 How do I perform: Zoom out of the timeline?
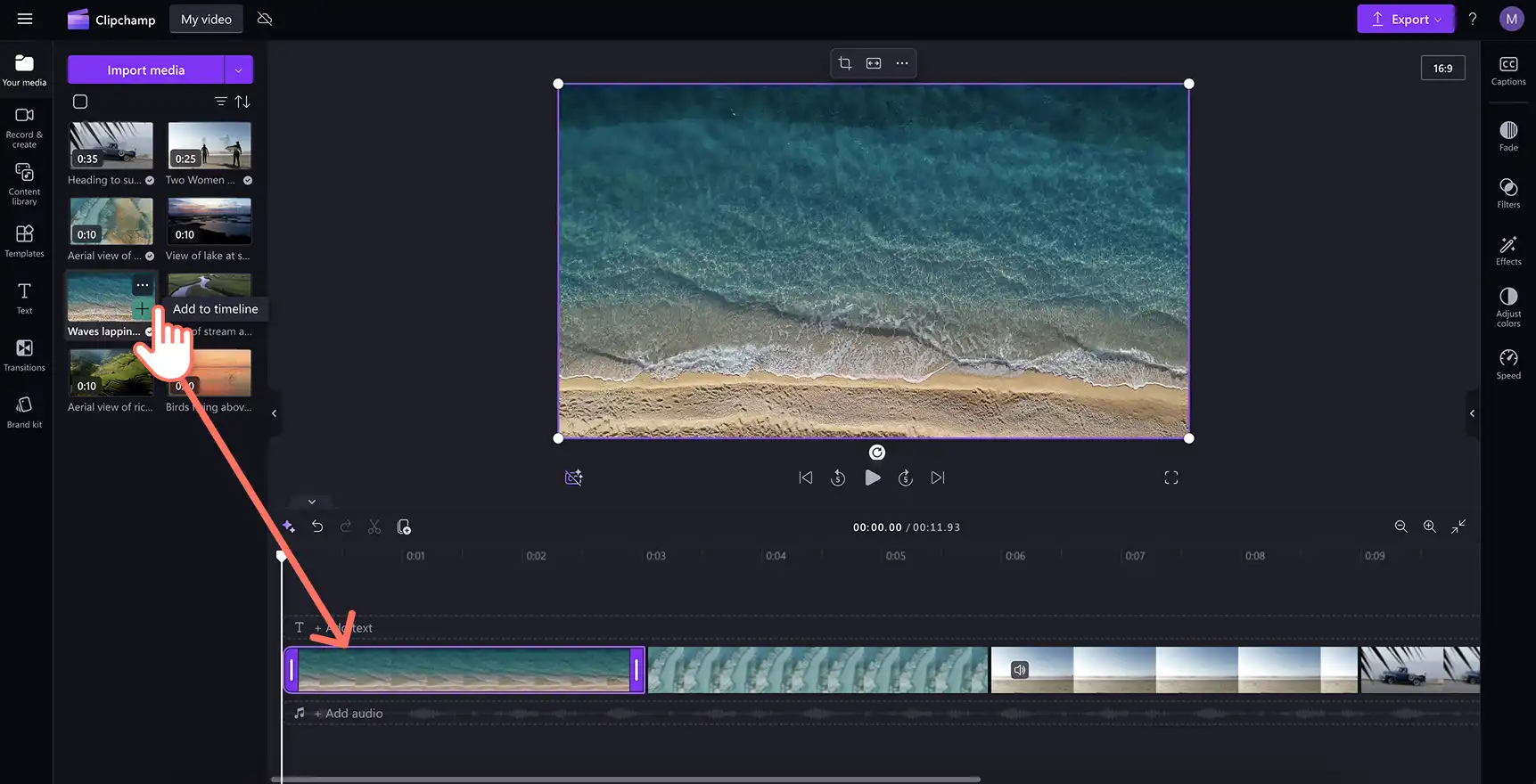click(x=1401, y=527)
